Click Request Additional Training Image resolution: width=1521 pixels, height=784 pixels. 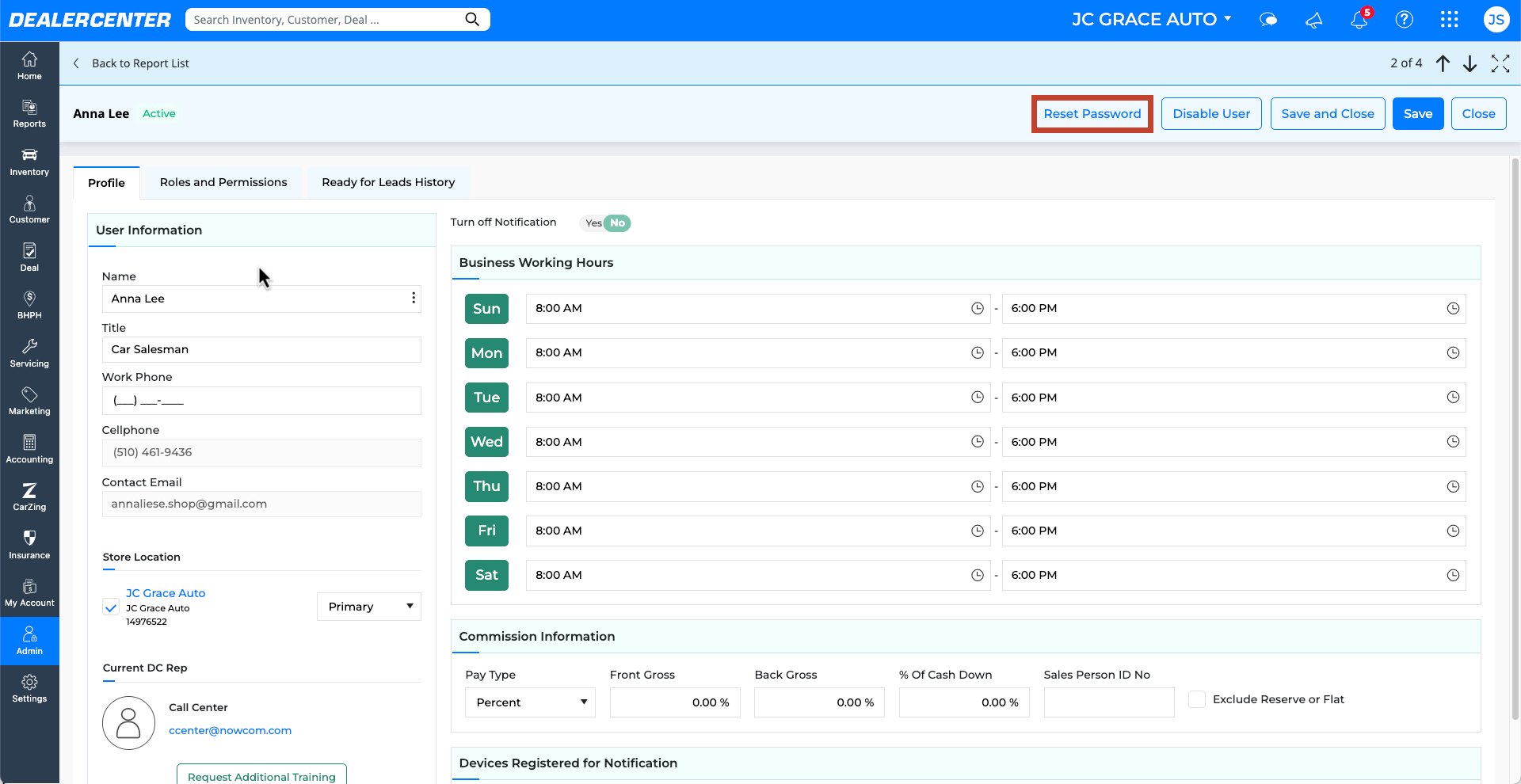point(261,774)
